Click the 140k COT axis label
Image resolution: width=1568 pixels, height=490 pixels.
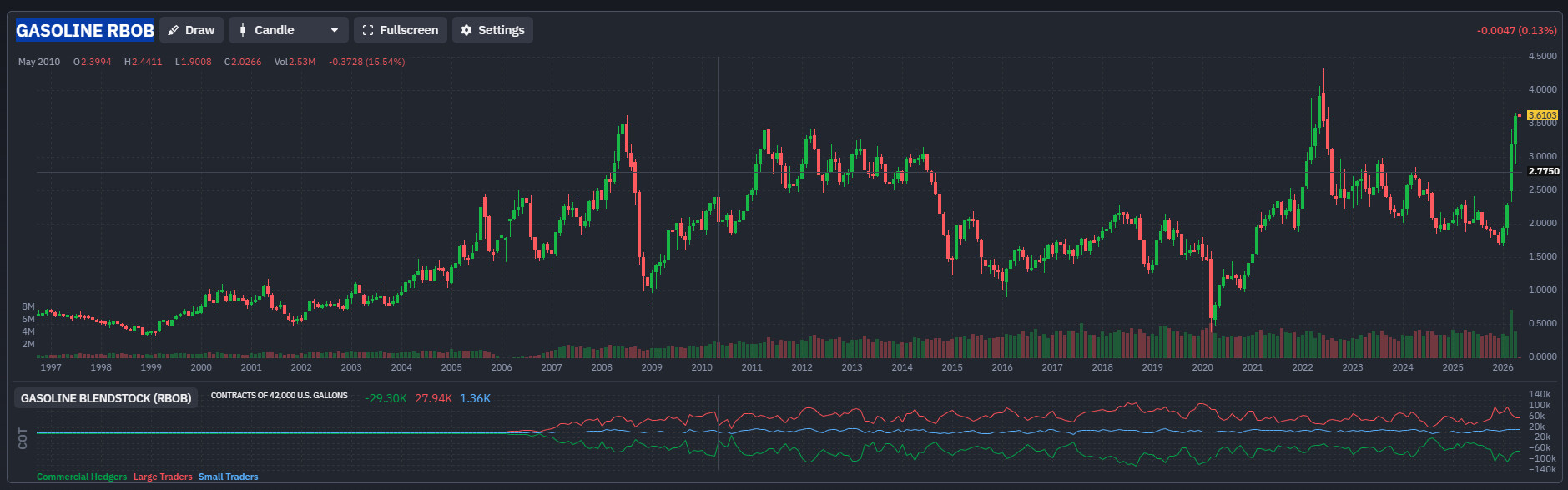1540,394
